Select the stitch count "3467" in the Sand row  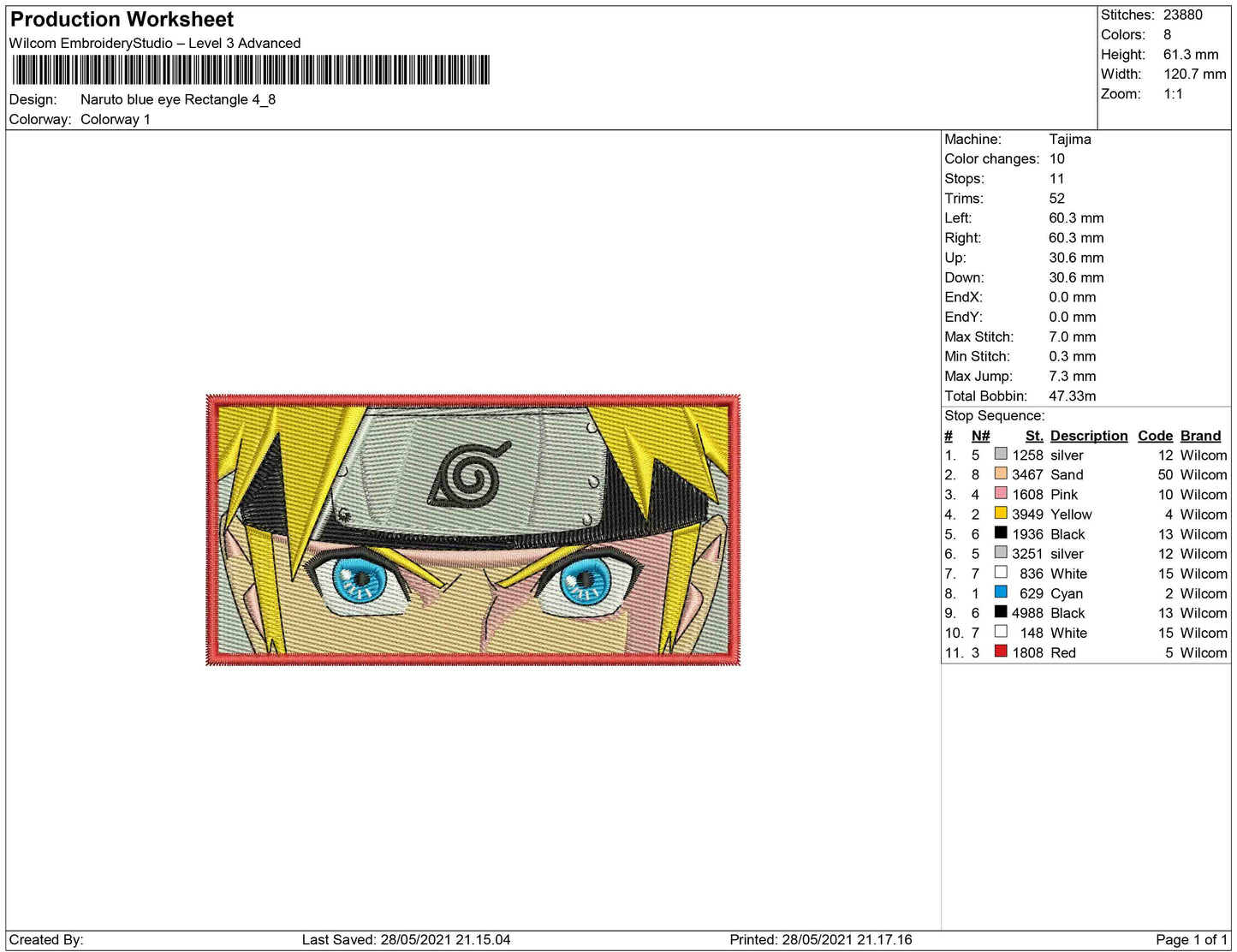pyautogui.click(x=1027, y=475)
